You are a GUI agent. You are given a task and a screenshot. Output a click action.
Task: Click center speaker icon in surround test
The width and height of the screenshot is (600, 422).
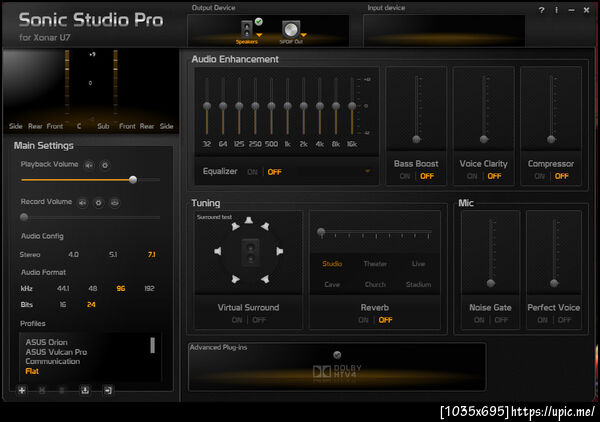pos(250,253)
